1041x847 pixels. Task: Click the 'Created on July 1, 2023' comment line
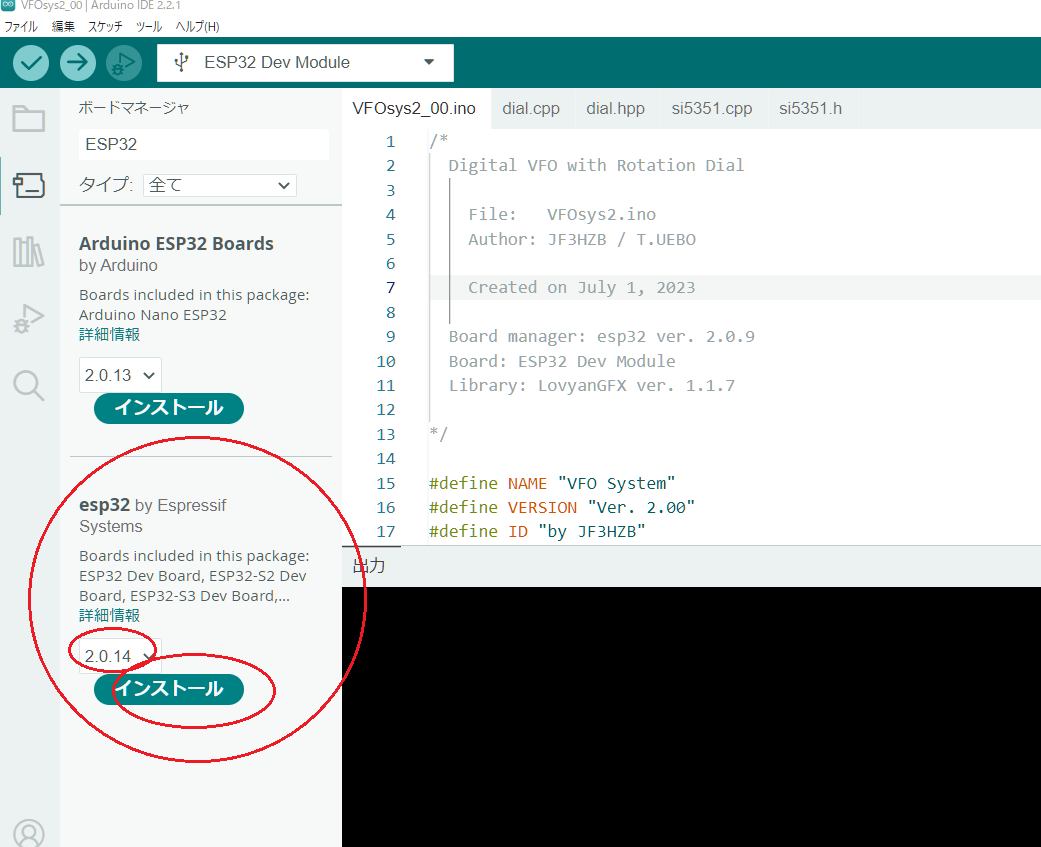click(582, 288)
